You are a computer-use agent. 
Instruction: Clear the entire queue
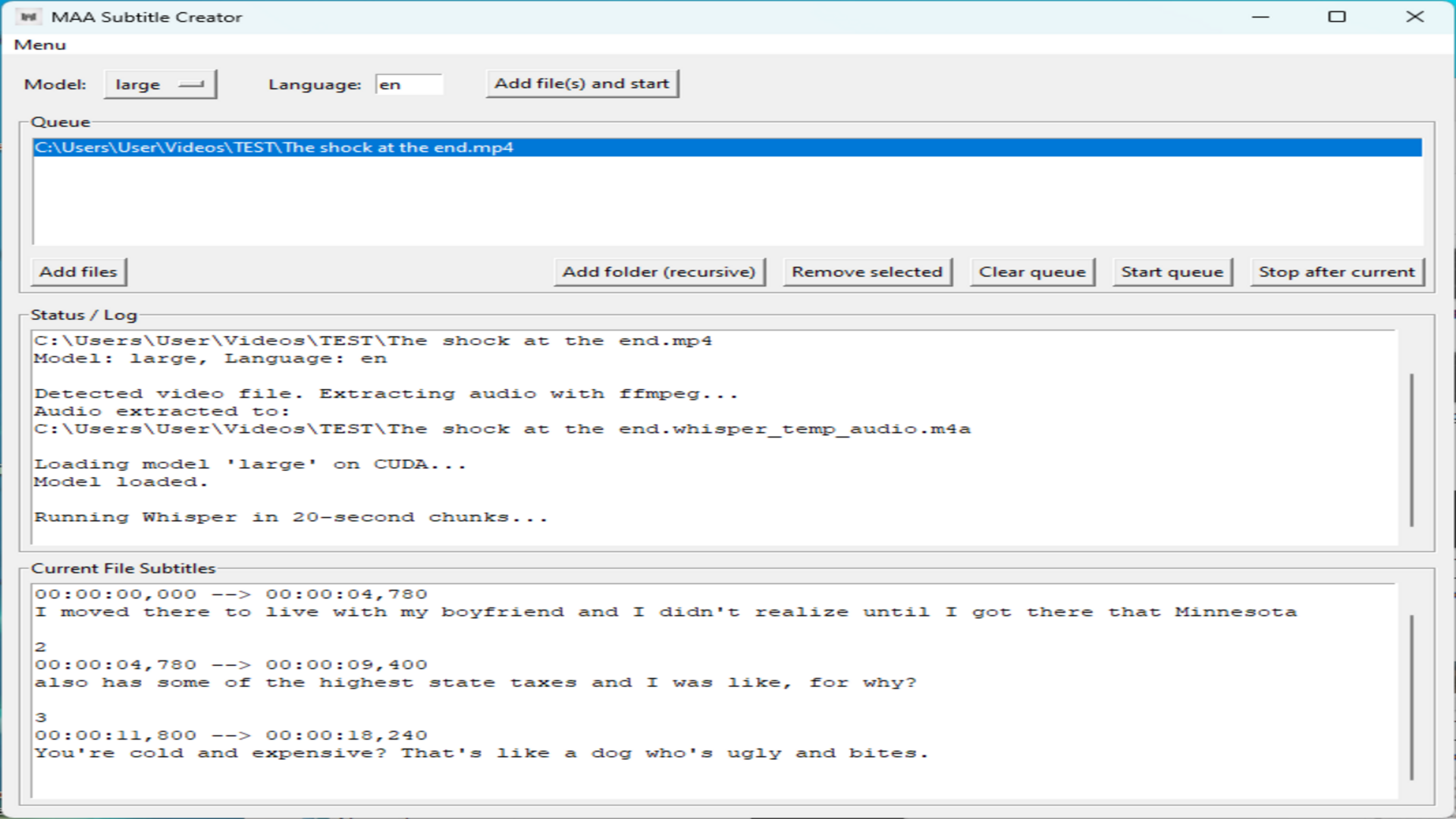(1032, 271)
